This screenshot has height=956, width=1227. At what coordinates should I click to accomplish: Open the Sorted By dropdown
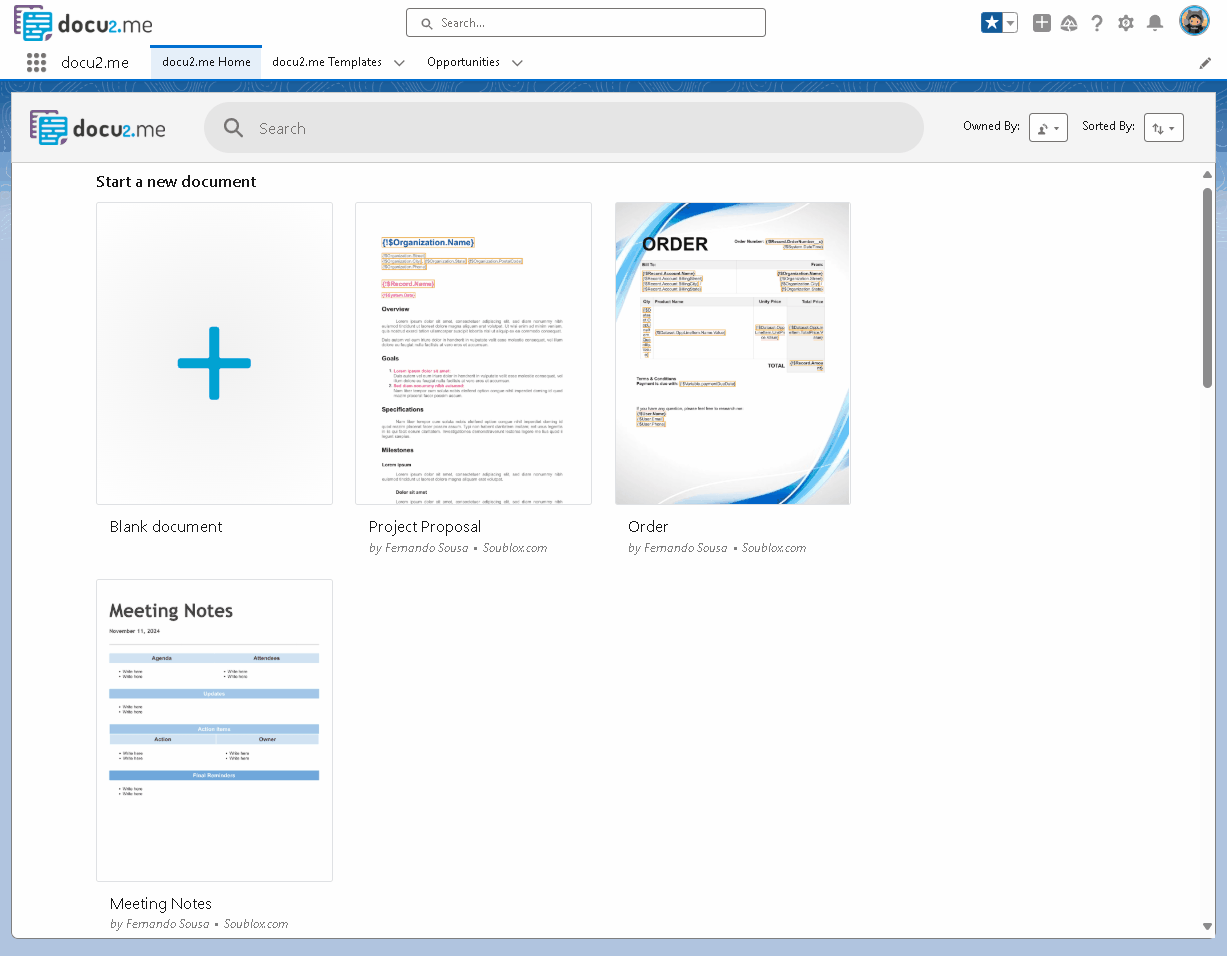point(1164,128)
